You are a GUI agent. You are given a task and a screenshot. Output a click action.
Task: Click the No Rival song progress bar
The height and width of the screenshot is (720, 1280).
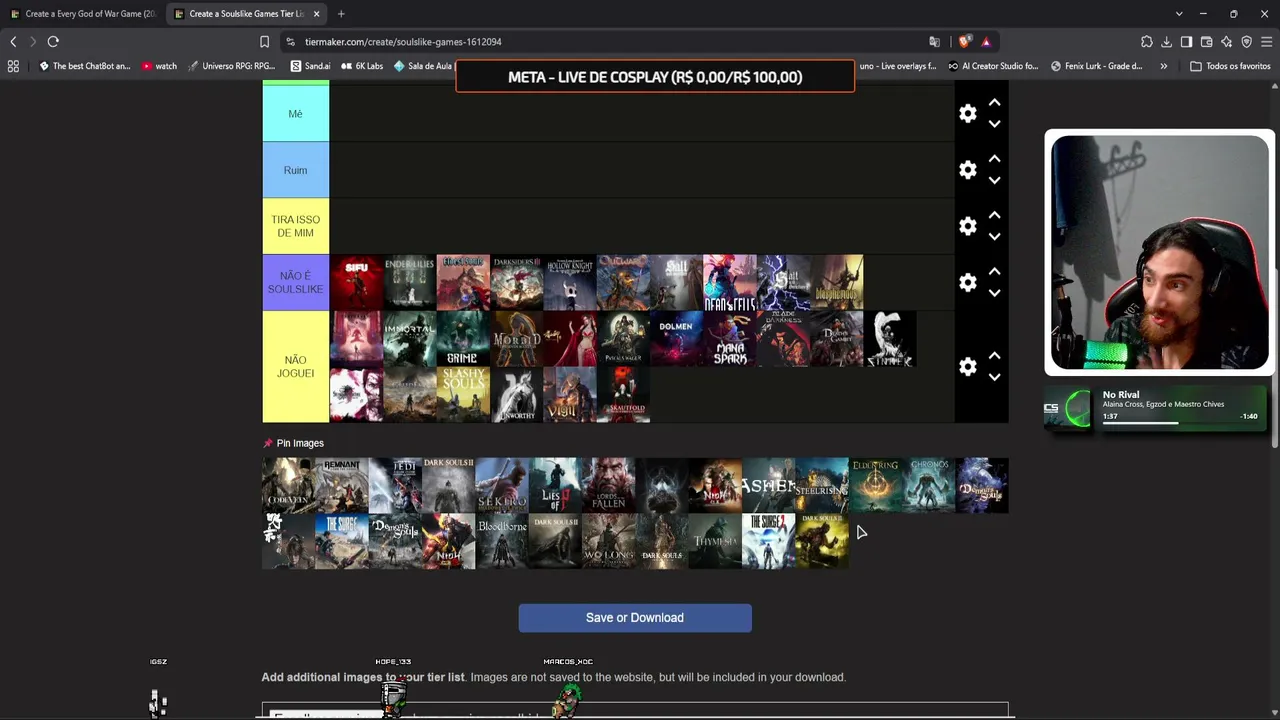(x=1180, y=423)
